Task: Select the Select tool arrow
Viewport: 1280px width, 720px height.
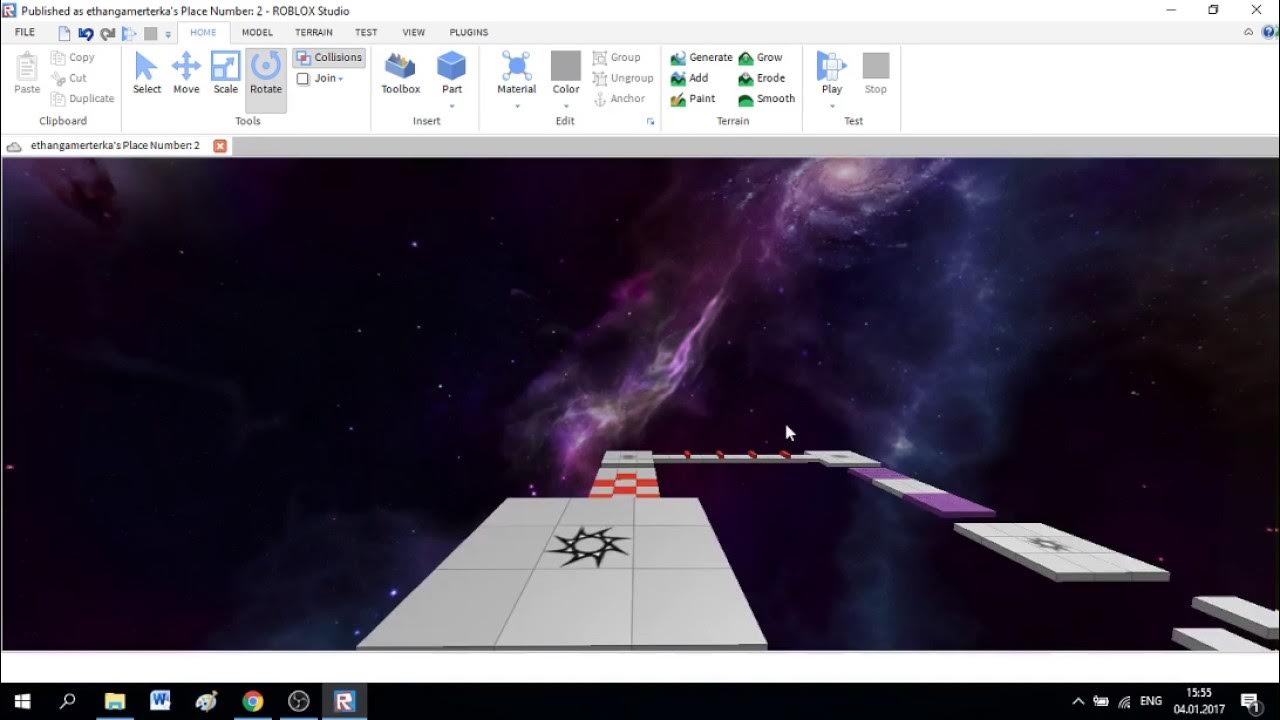Action: (x=146, y=73)
